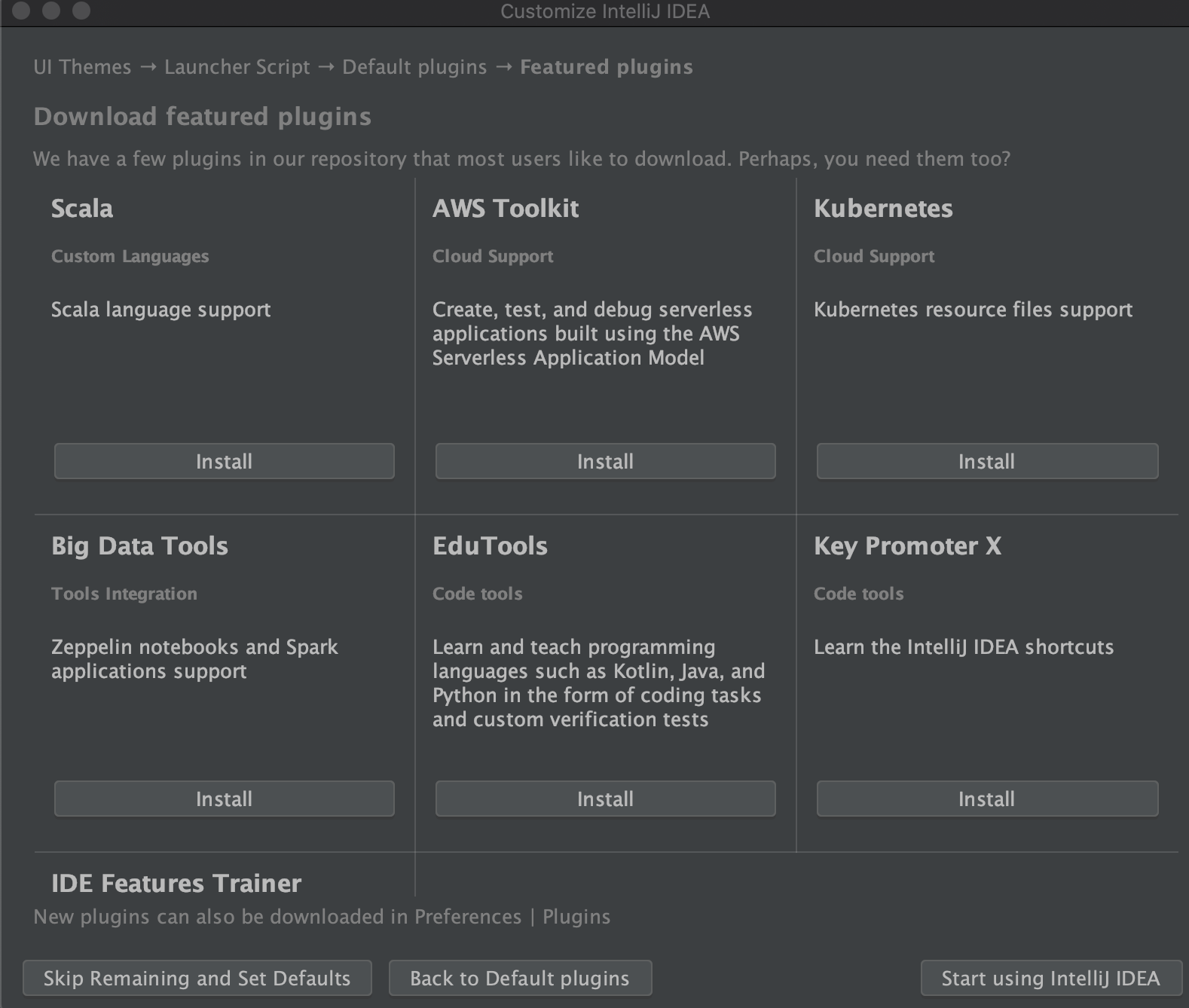The image size is (1189, 1008).
Task: Click the Learn and teach programming description
Action: click(598, 683)
